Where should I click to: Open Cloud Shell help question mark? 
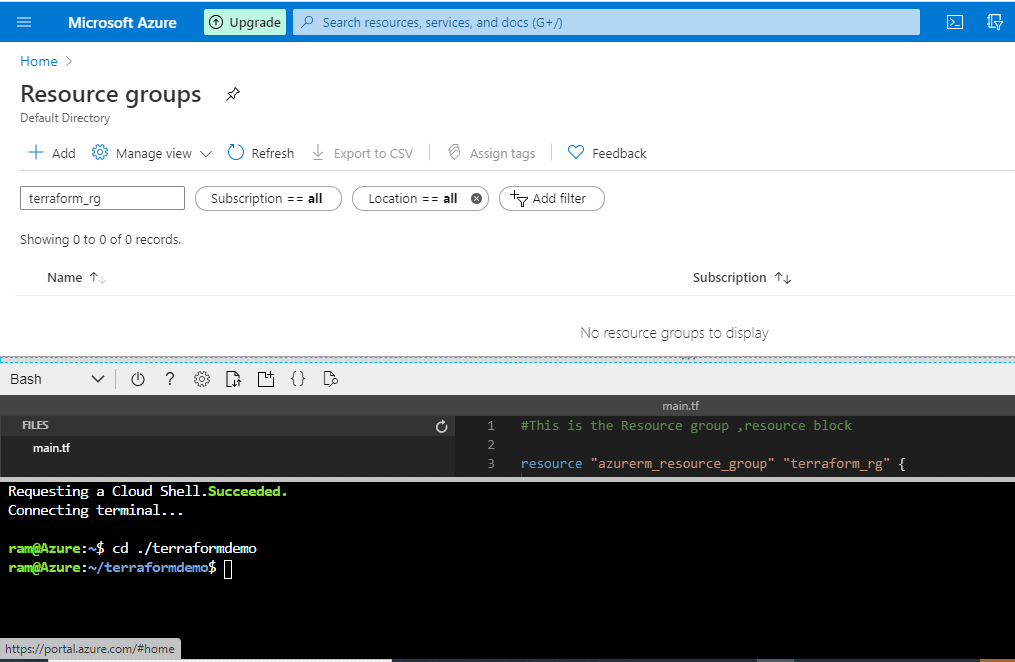click(x=170, y=379)
